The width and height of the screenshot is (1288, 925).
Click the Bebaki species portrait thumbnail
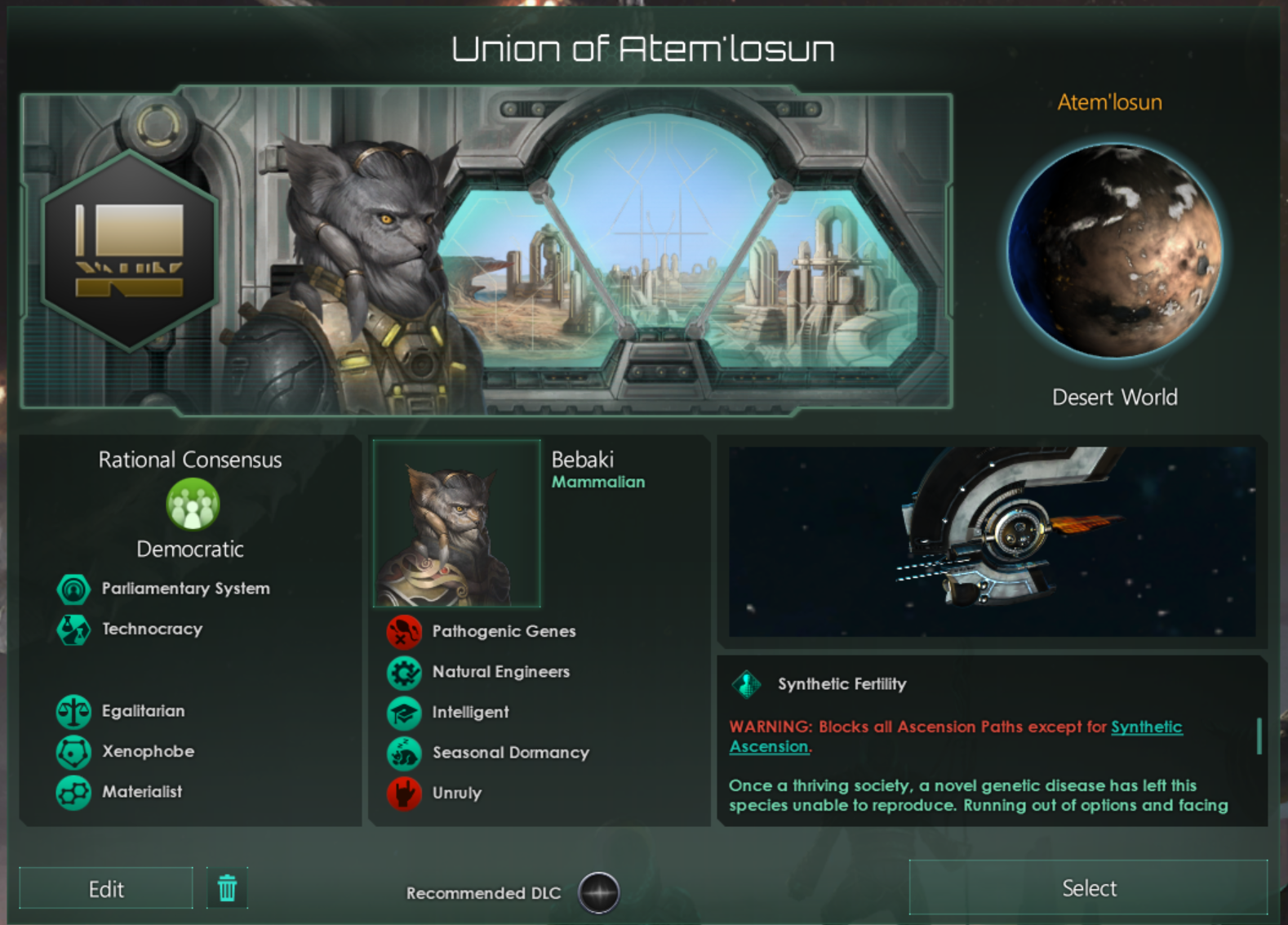pos(457,523)
